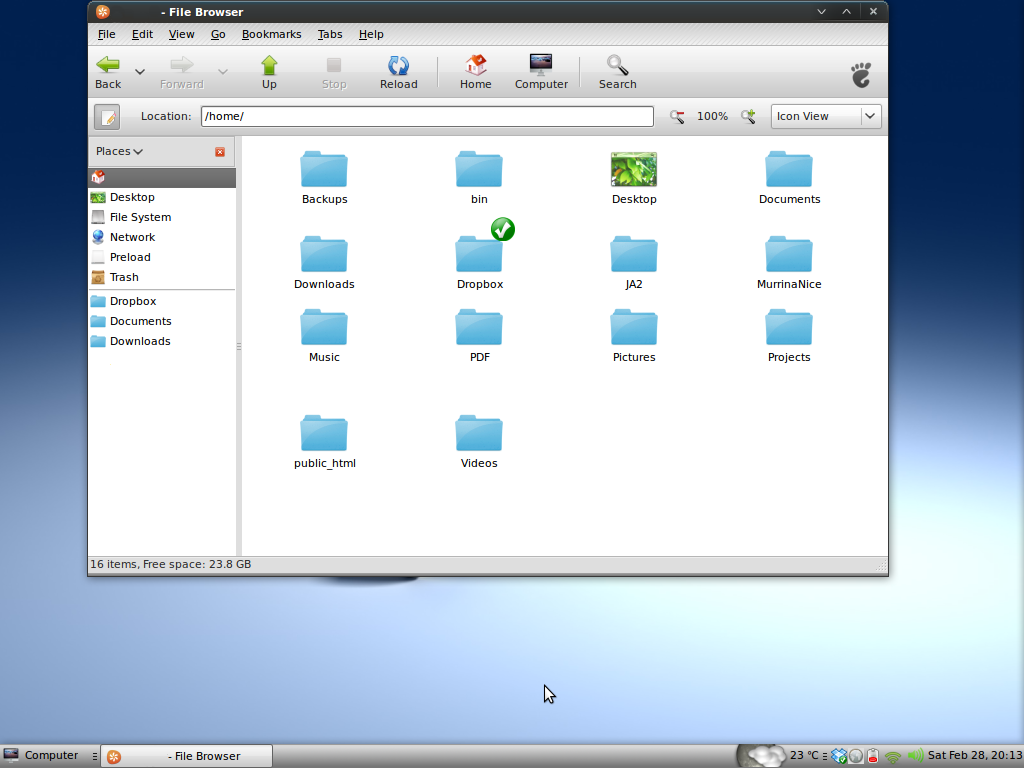Zoom out with the minus magnifier icon
The image size is (1024, 768).
tap(677, 116)
